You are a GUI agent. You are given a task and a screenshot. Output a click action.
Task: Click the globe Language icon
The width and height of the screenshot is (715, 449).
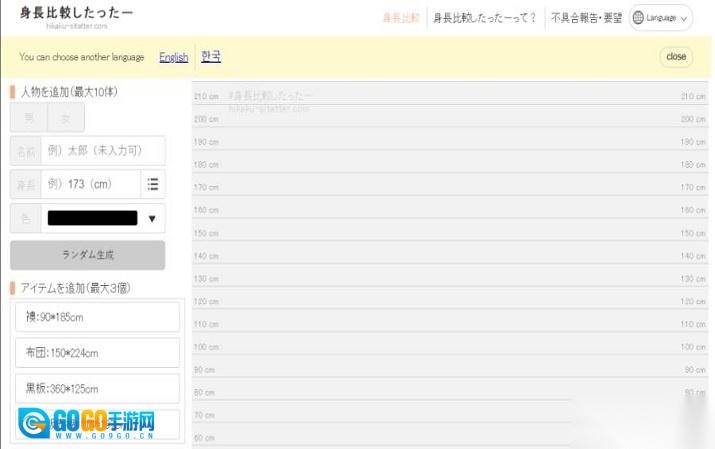tap(638, 18)
